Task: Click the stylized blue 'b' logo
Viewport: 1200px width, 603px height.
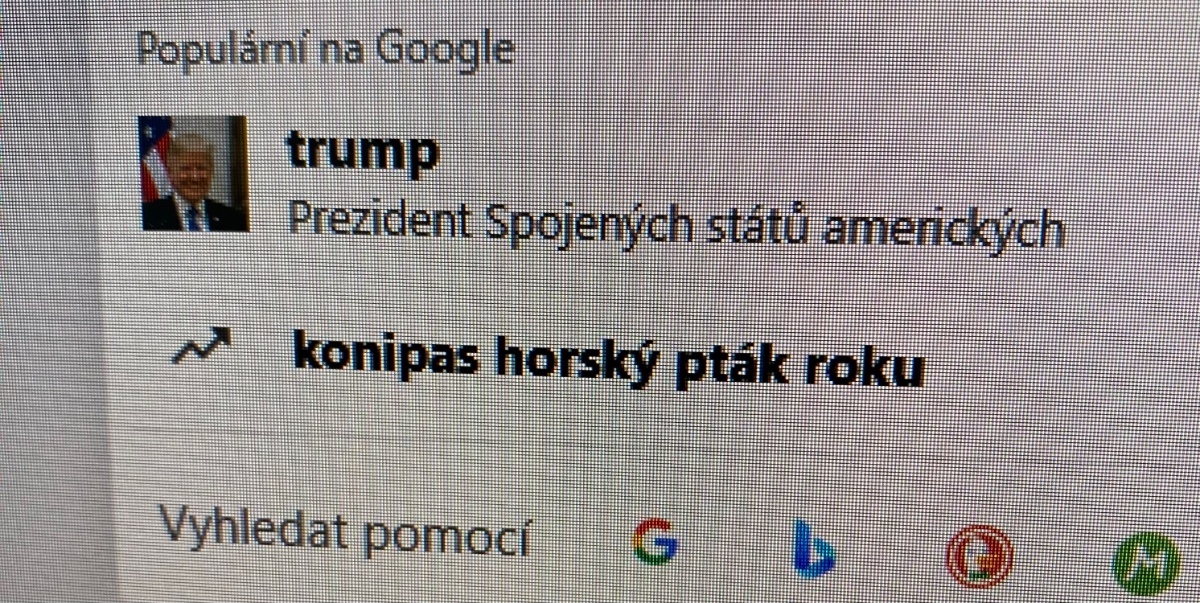Action: pos(814,549)
